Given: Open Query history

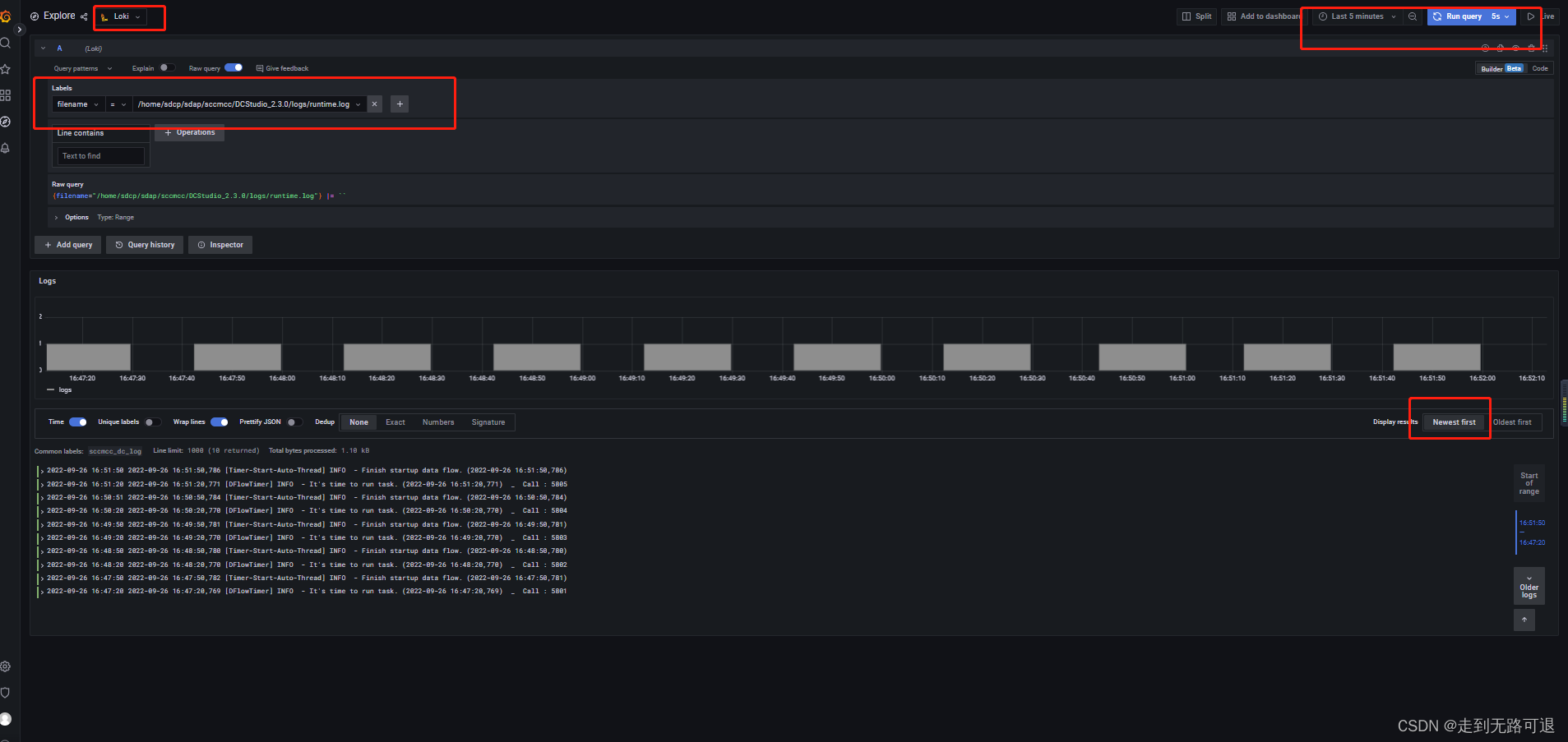Looking at the screenshot, I should (x=145, y=245).
